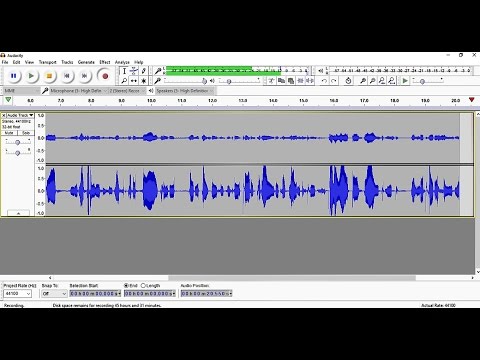480x360 pixels.
Task: Click the selection End time field
Action: 150,294
